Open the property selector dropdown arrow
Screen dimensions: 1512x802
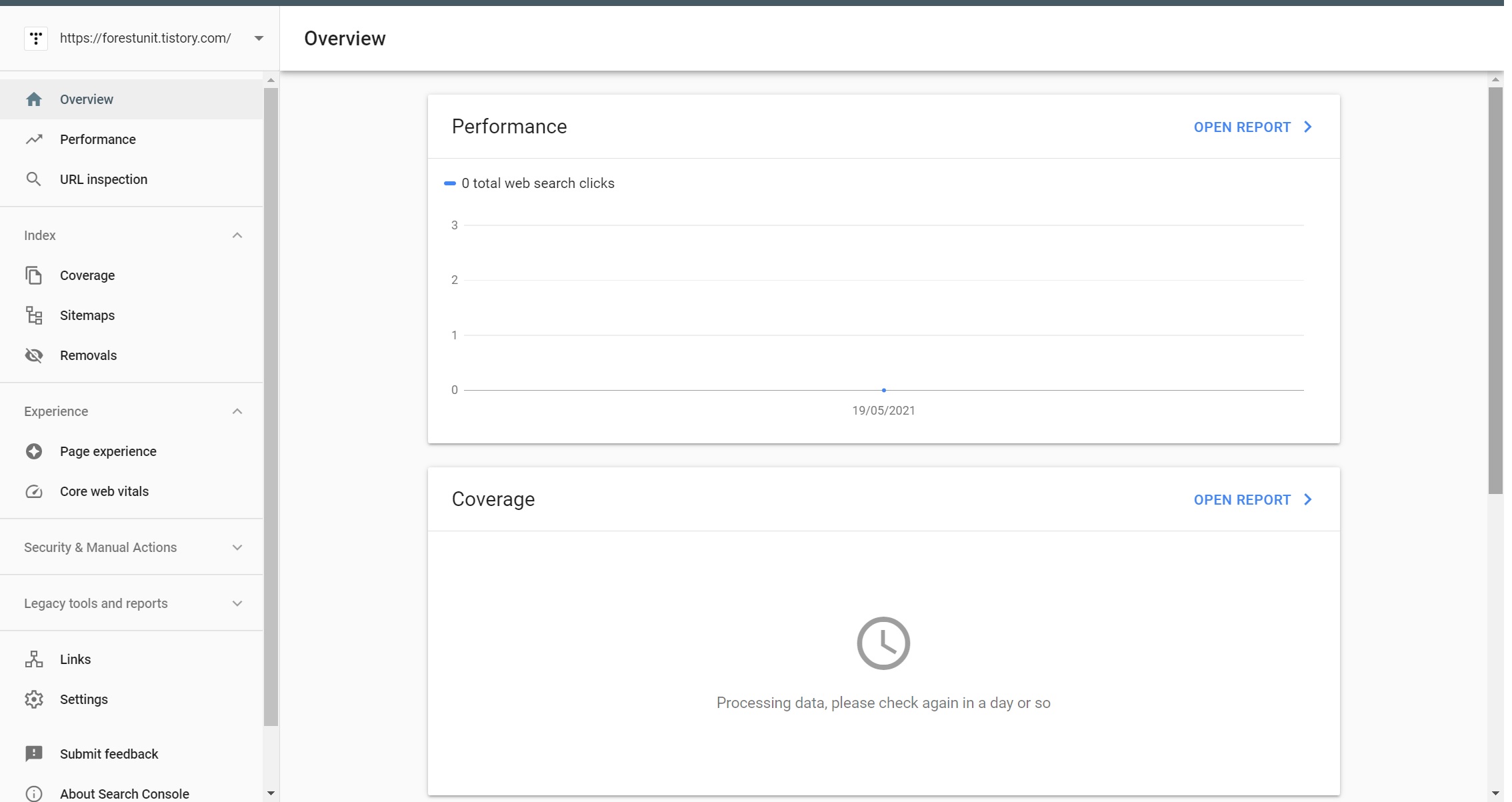[259, 39]
